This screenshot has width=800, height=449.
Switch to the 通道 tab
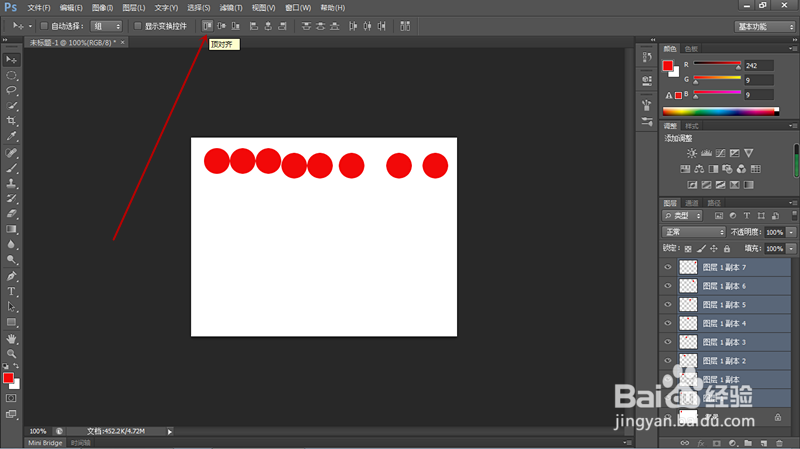click(x=691, y=203)
